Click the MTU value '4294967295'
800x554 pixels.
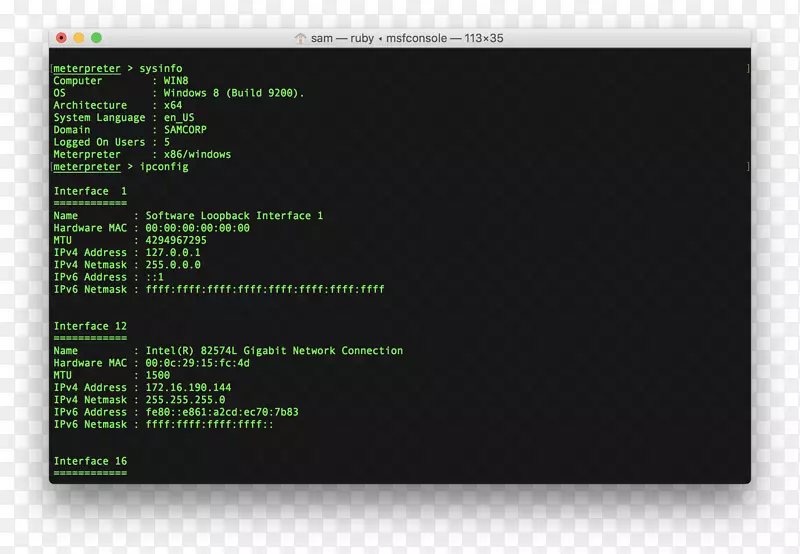coord(176,240)
